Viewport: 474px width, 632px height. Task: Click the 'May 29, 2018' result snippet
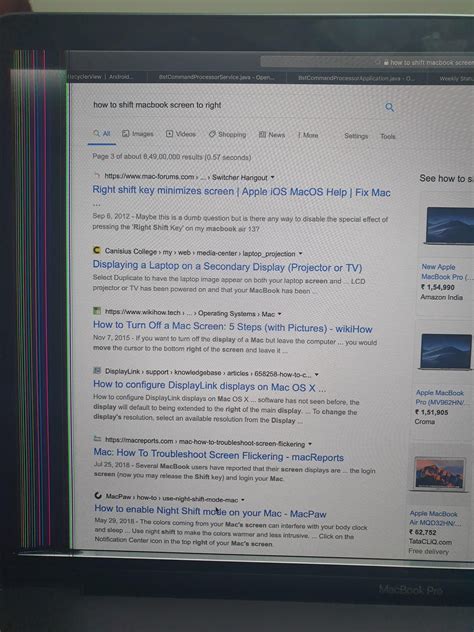pyautogui.click(x=231, y=533)
